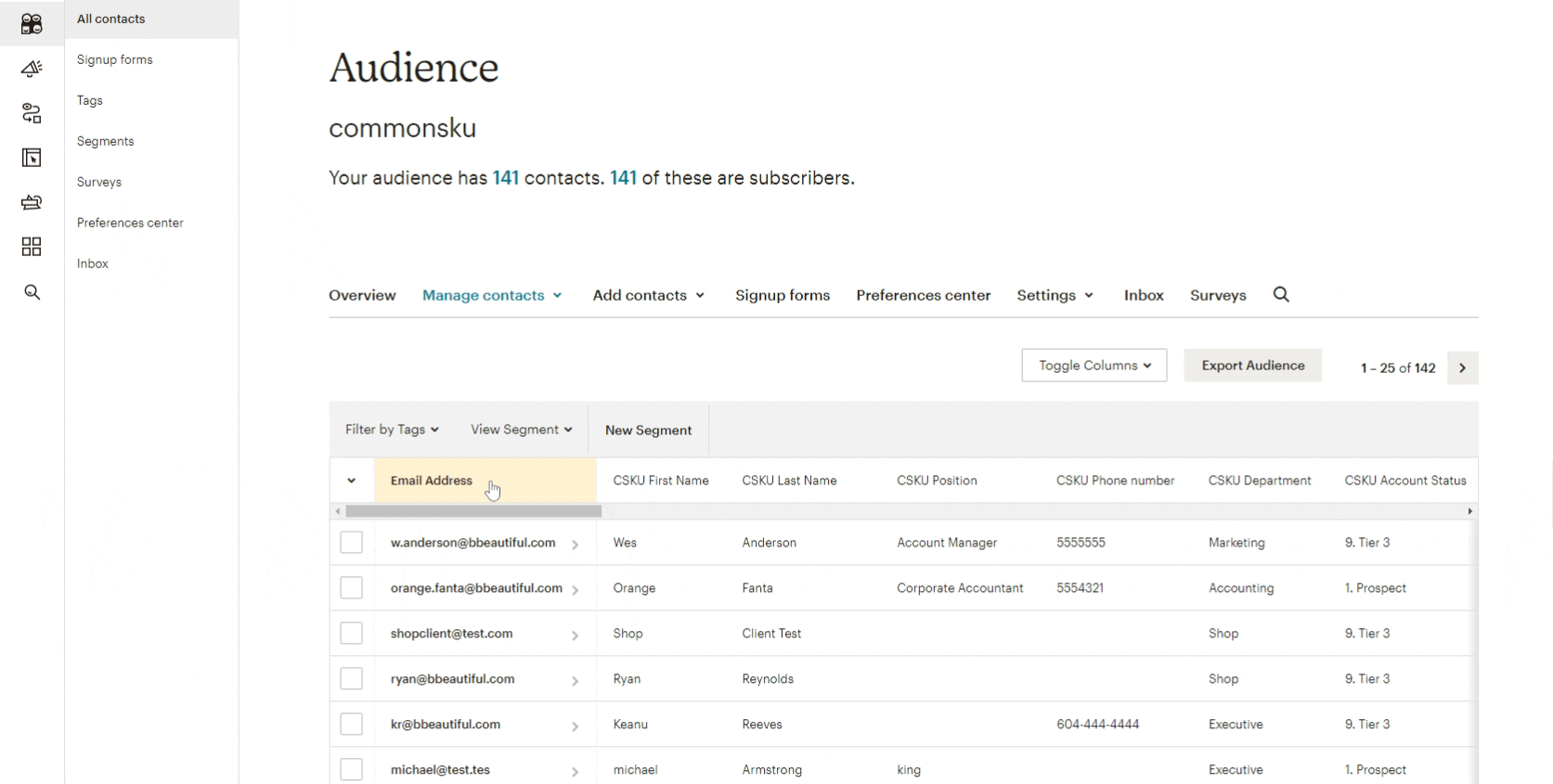Image resolution: width=1553 pixels, height=784 pixels.
Task: Sort by CSKU First Name column
Action: (661, 481)
